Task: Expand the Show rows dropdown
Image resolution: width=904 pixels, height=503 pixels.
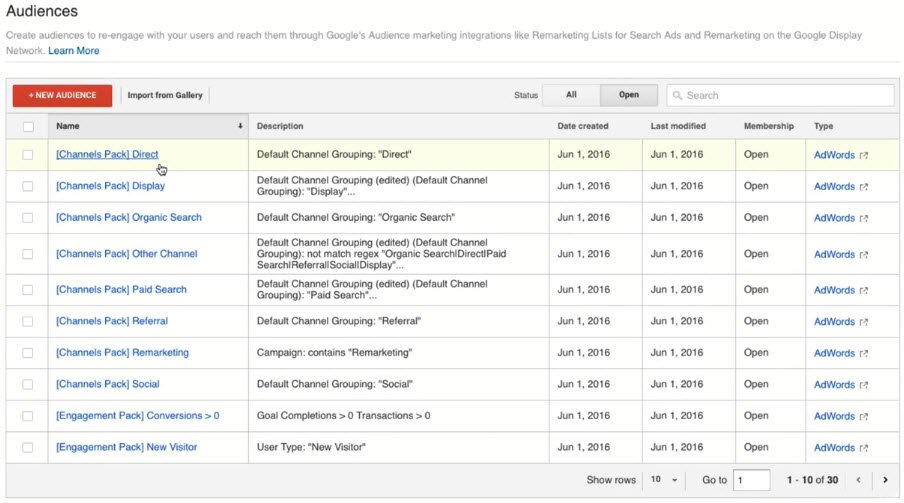Action: [x=664, y=480]
